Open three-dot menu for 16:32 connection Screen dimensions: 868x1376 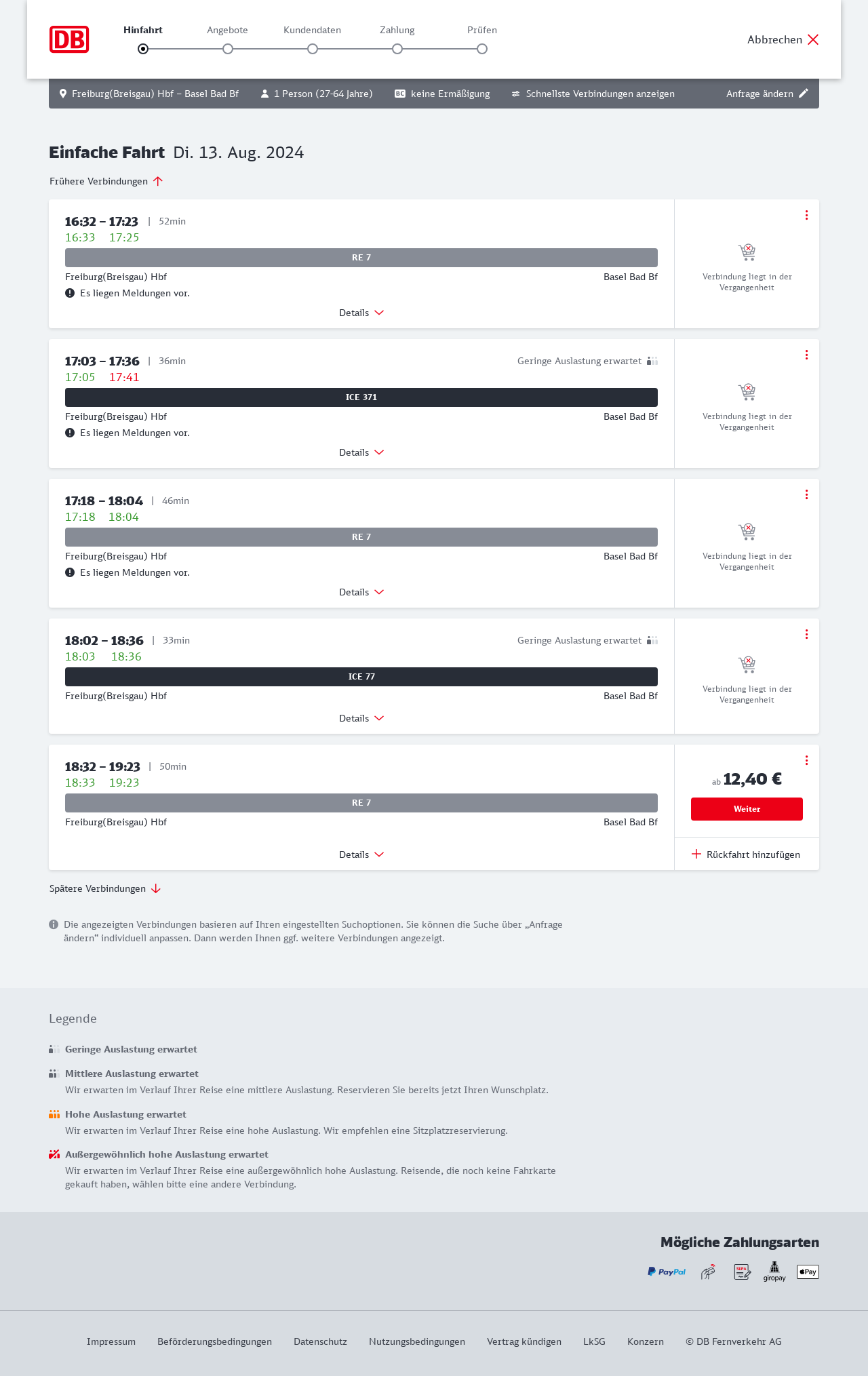tap(806, 215)
